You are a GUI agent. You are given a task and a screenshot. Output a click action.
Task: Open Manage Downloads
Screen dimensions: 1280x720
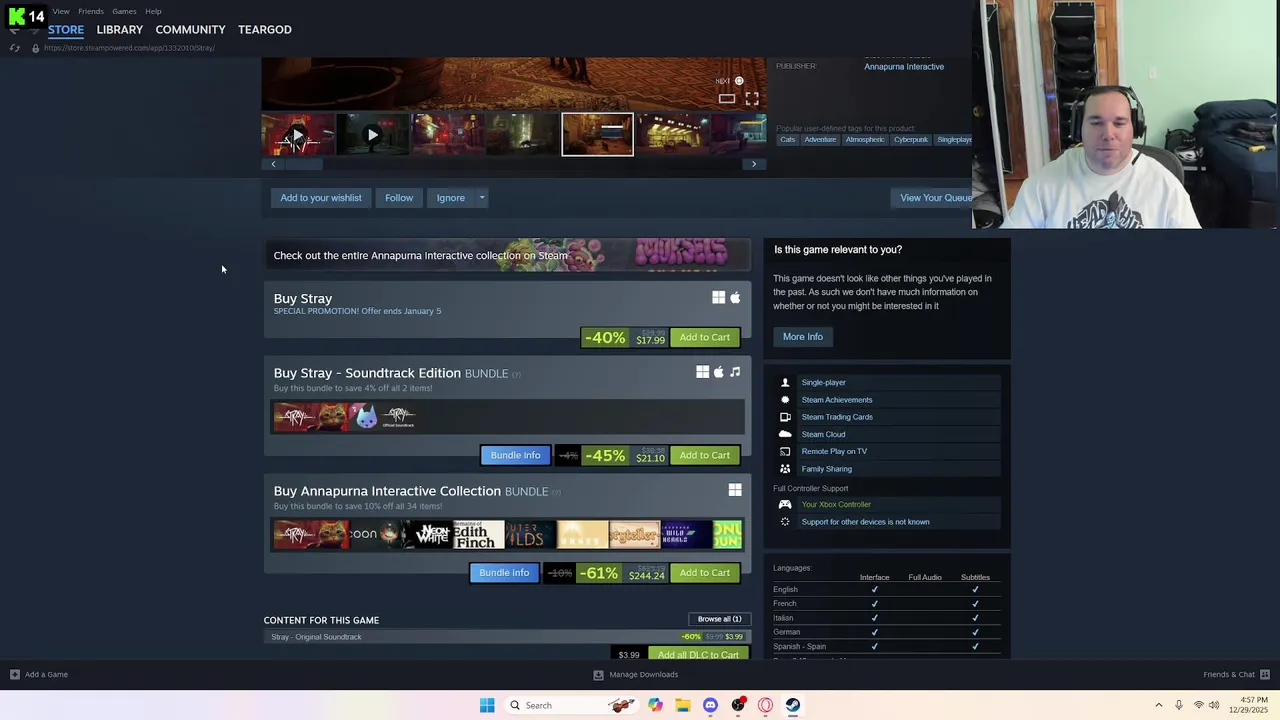point(636,675)
